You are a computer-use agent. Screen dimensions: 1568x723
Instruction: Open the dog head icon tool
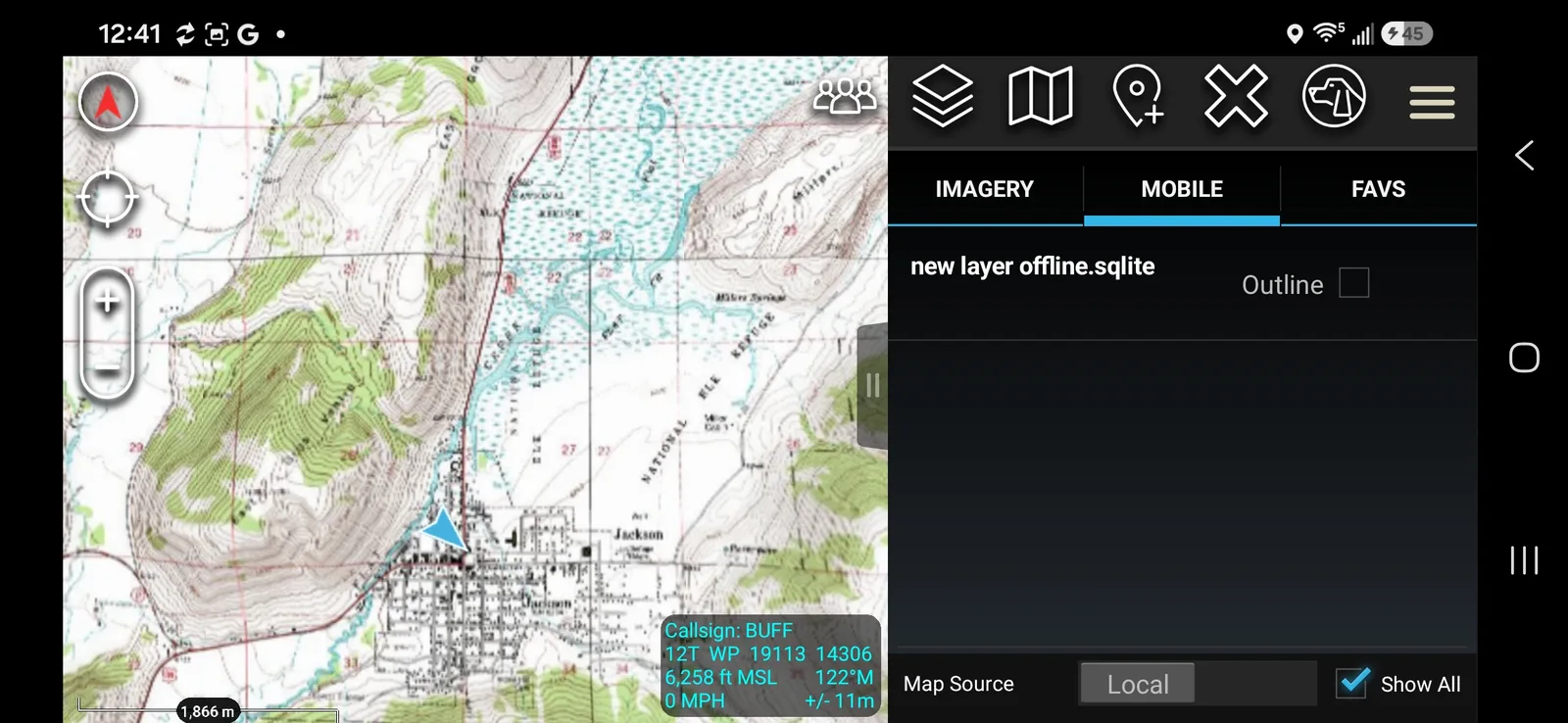(x=1334, y=96)
